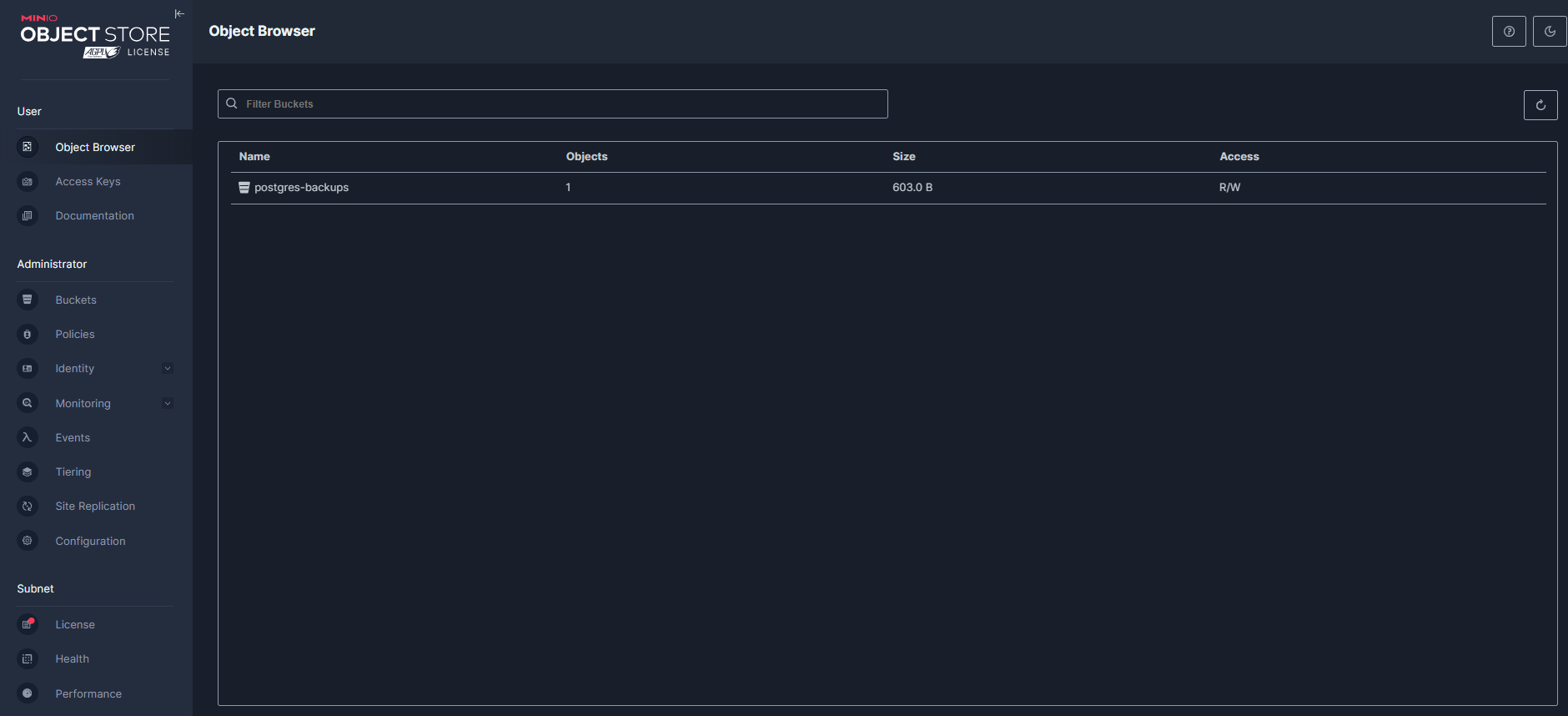Click the Health sidebar icon
The width and height of the screenshot is (1568, 716).
tap(28, 658)
